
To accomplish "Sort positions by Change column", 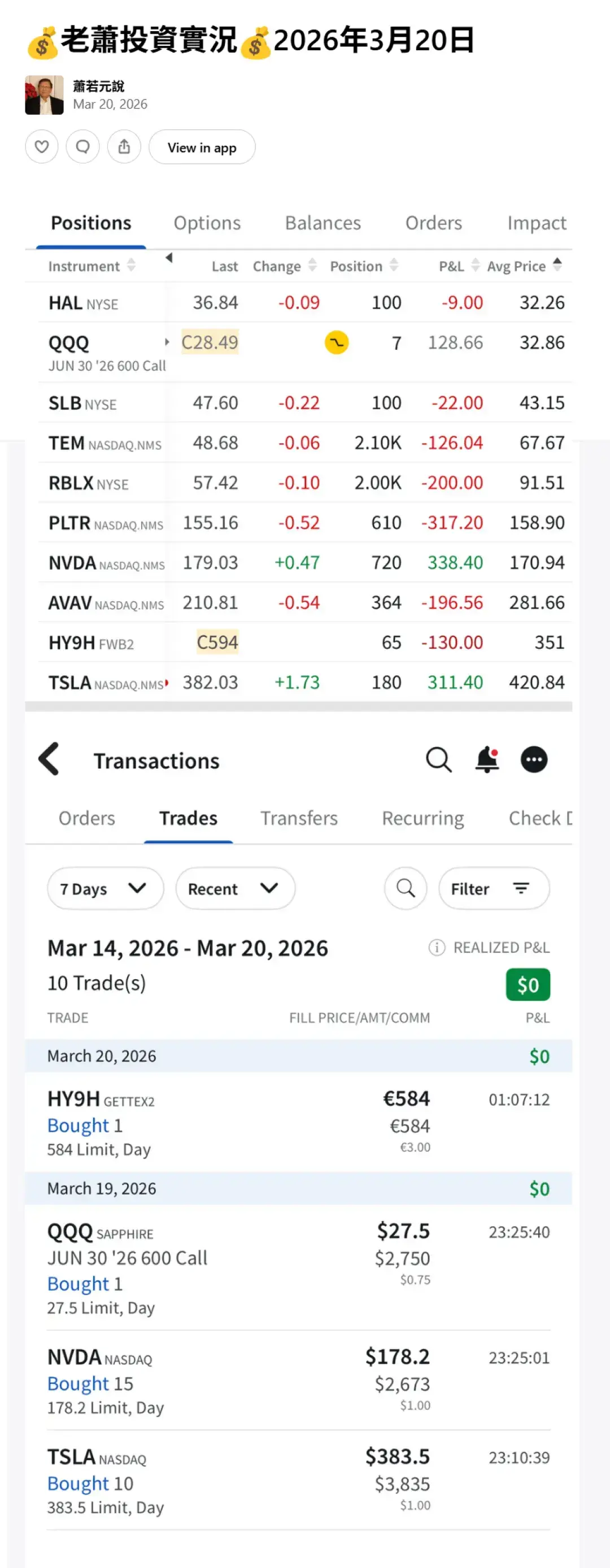I will (x=285, y=266).
